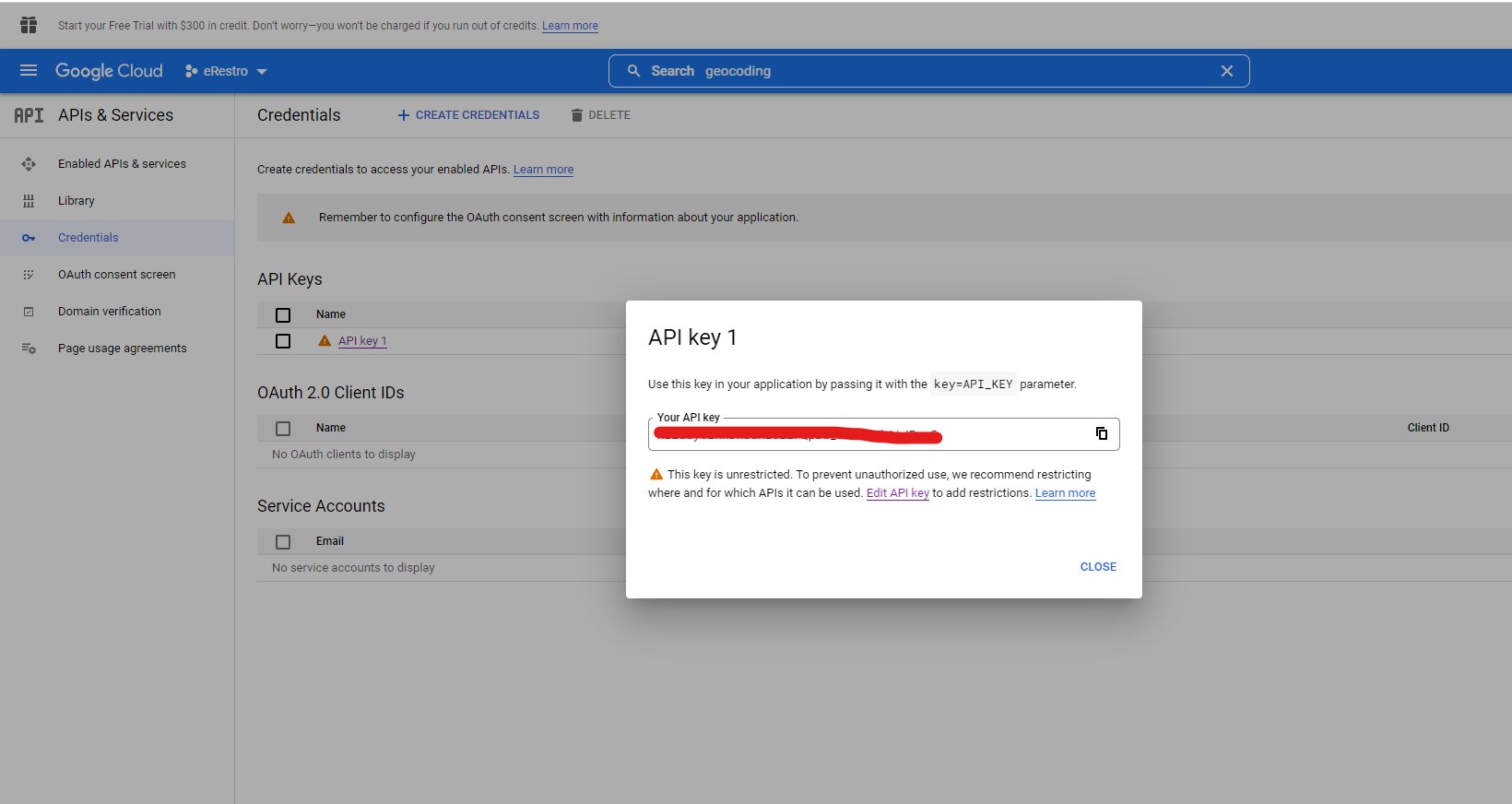This screenshot has width=1512, height=804.
Task: Toggle the select-all API Keys checkbox
Action: [283, 315]
